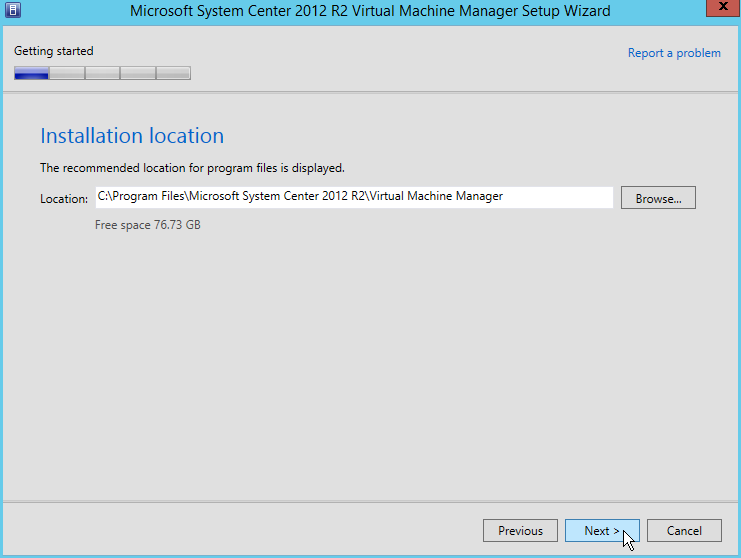This screenshot has height=558, width=741.
Task: Click the third progress bar segment
Action: click(x=102, y=73)
